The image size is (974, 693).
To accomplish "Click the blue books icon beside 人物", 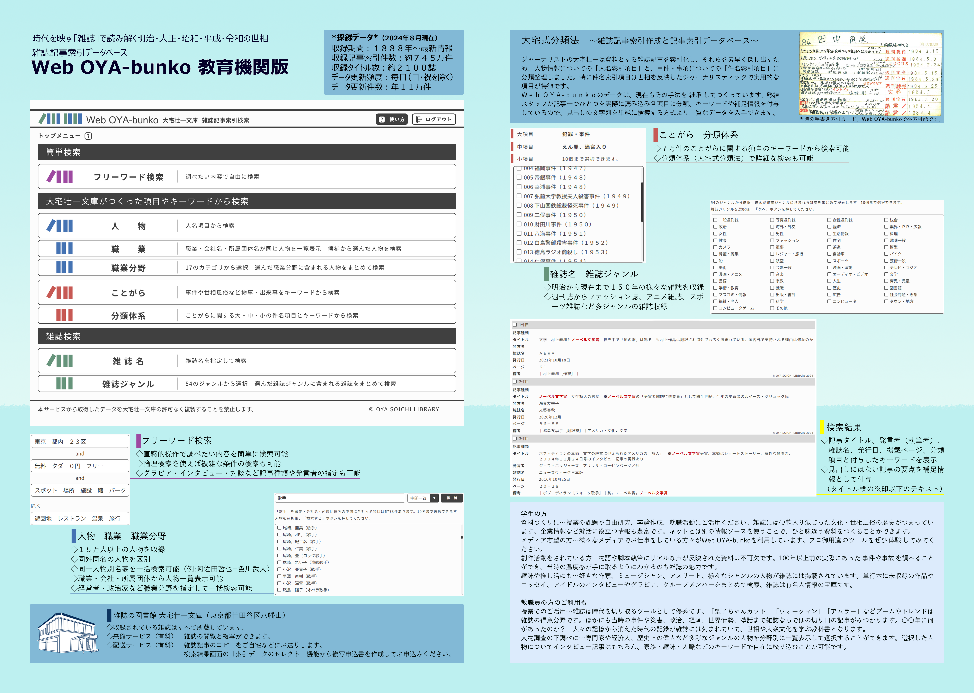I will click(60, 225).
